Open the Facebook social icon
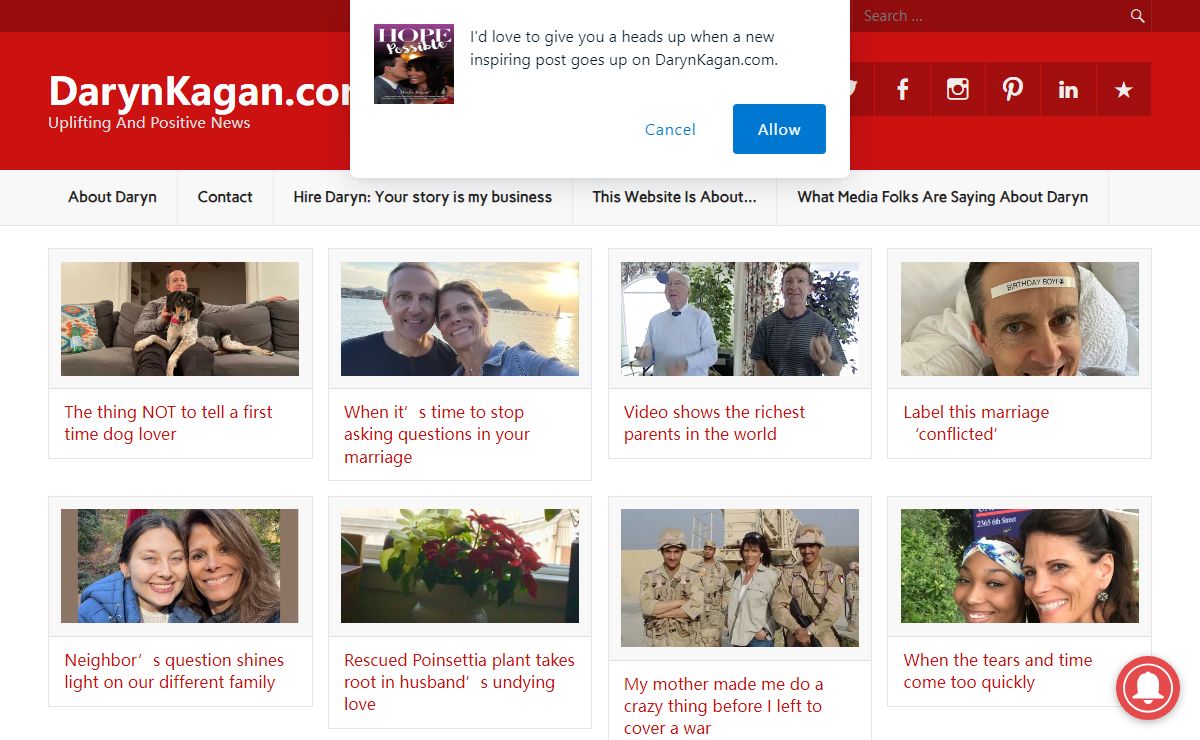Image resolution: width=1200 pixels, height=740 pixels. tap(902, 90)
